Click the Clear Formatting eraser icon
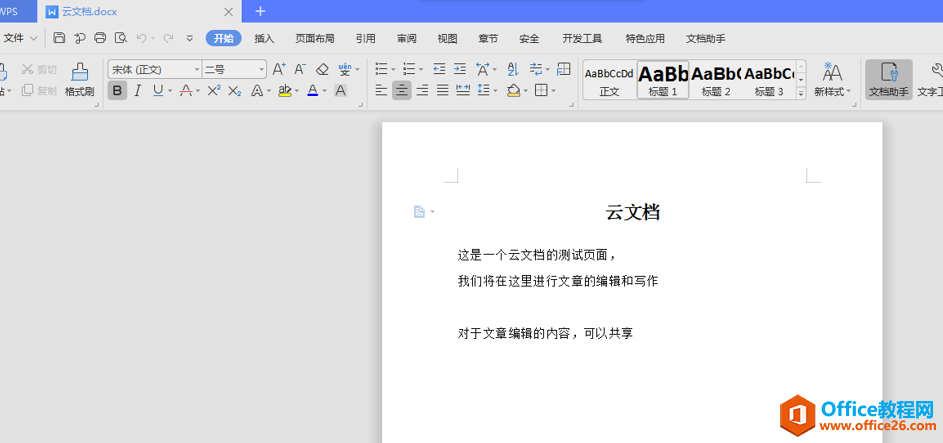 click(x=322, y=69)
